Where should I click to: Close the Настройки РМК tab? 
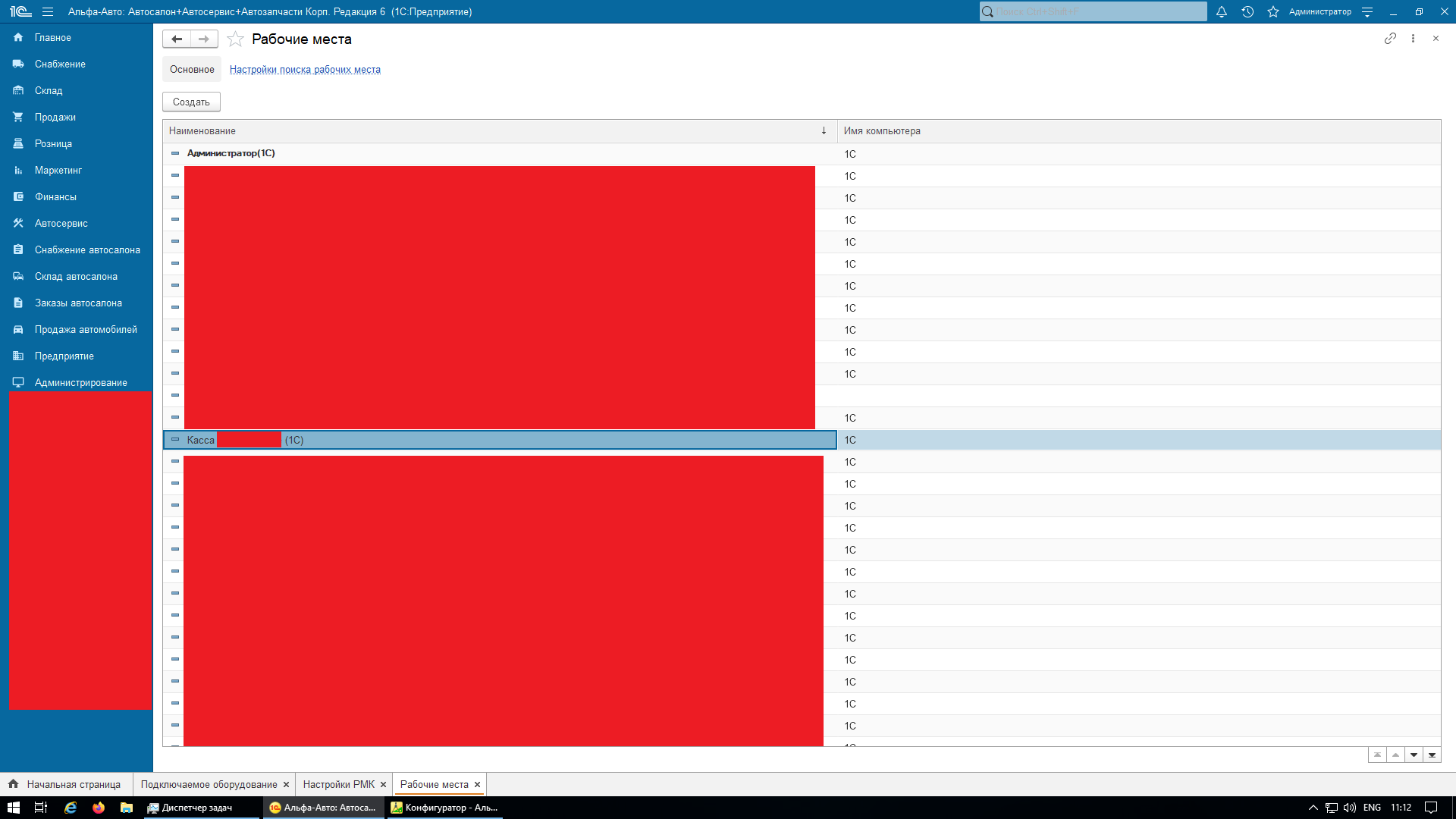coord(383,785)
